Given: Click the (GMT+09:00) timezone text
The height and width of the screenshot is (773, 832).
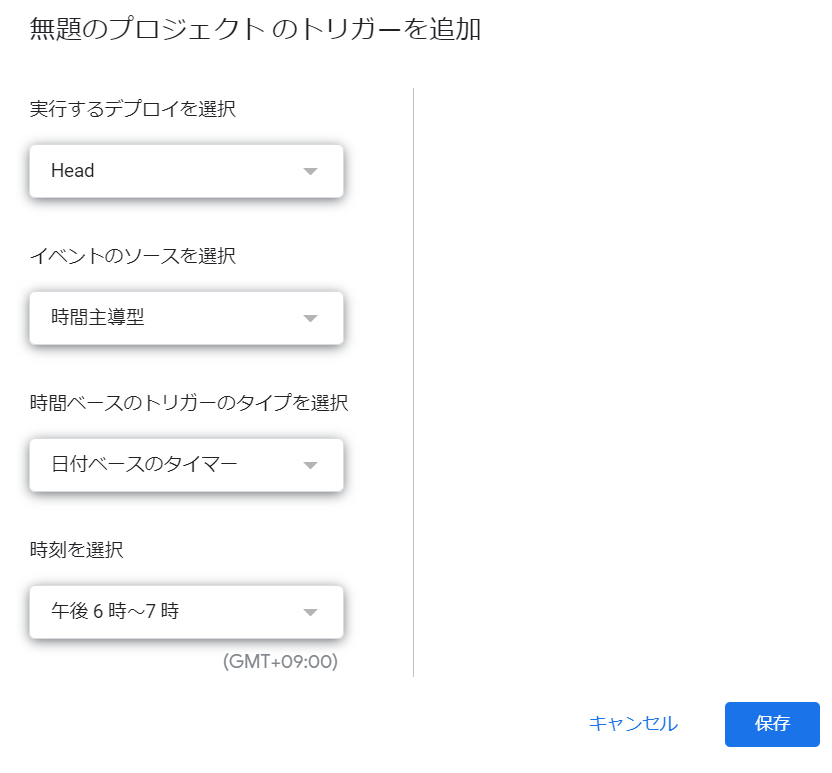Looking at the screenshot, I should pyautogui.click(x=280, y=662).
